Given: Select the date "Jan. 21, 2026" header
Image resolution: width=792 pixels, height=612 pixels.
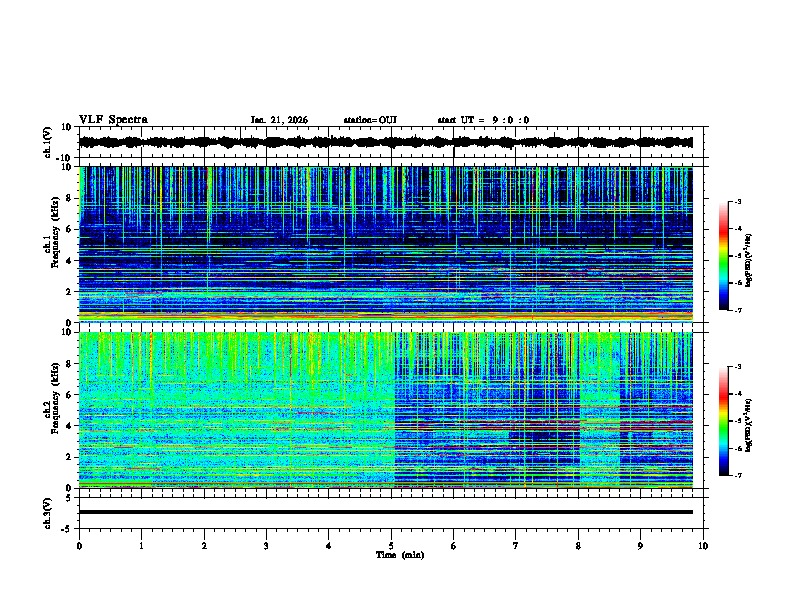Looking at the screenshot, I should click(x=279, y=120).
